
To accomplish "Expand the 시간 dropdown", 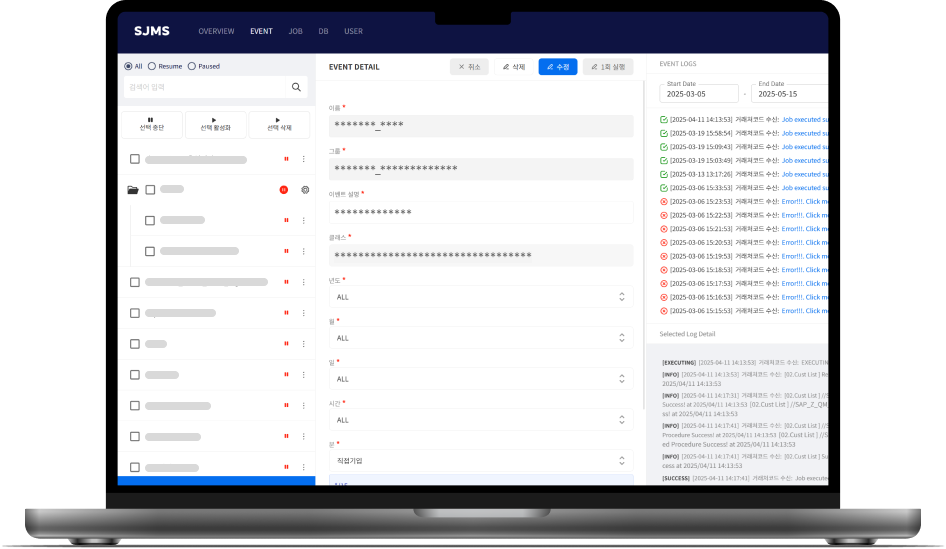I will click(480, 420).
